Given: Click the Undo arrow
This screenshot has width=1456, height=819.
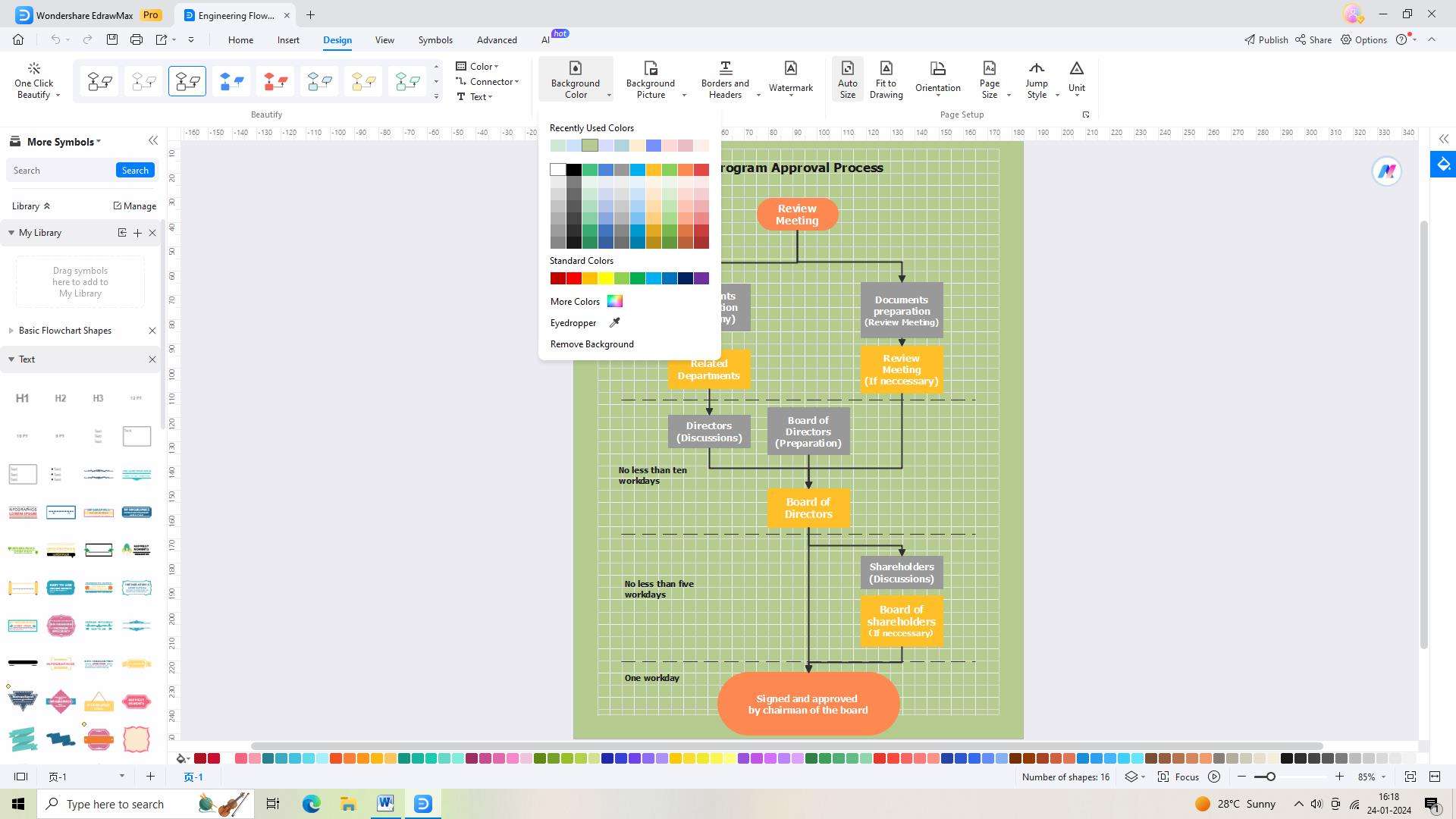Looking at the screenshot, I should click(55, 39).
